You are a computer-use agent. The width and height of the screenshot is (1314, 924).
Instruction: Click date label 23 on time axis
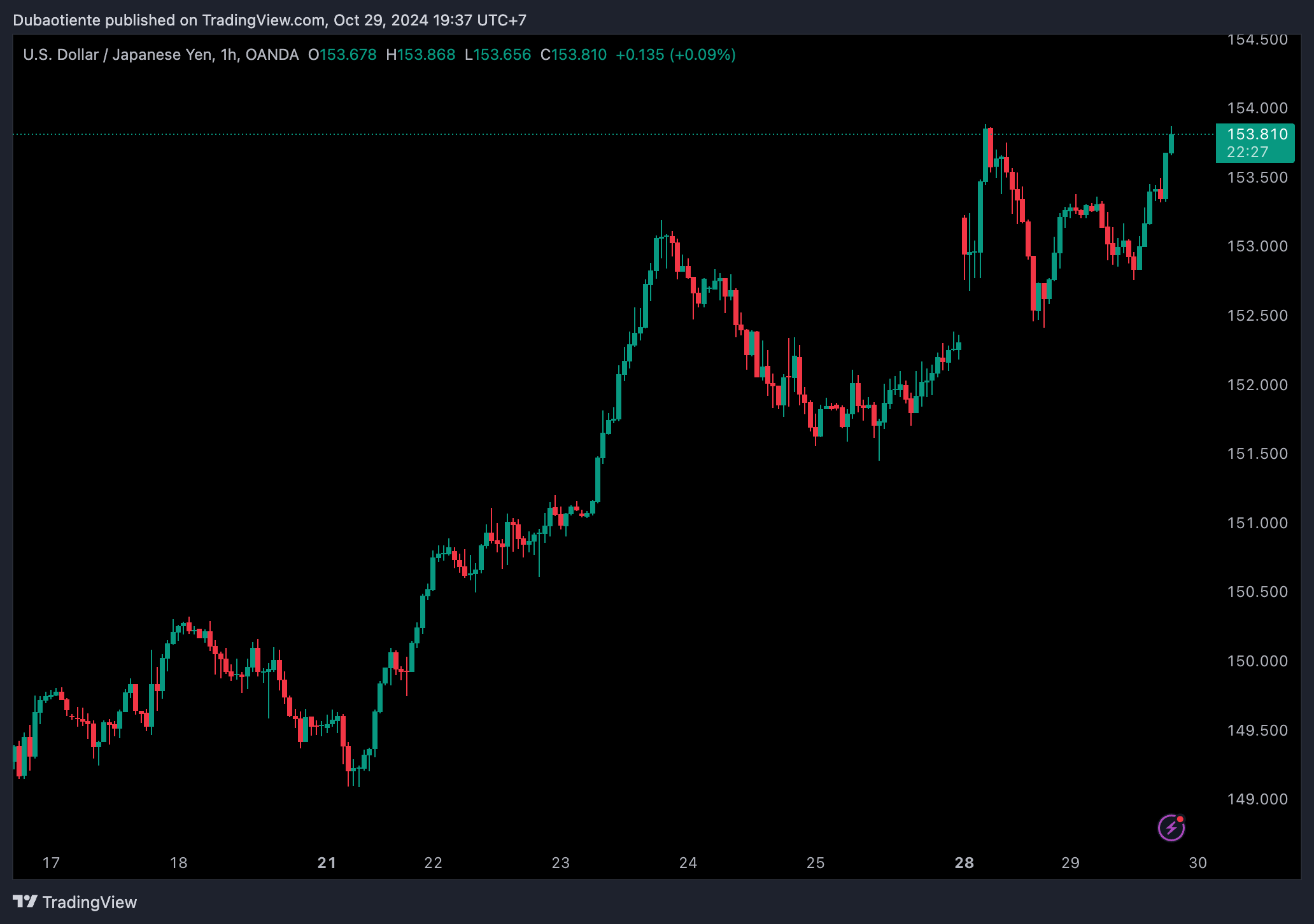pos(561,863)
